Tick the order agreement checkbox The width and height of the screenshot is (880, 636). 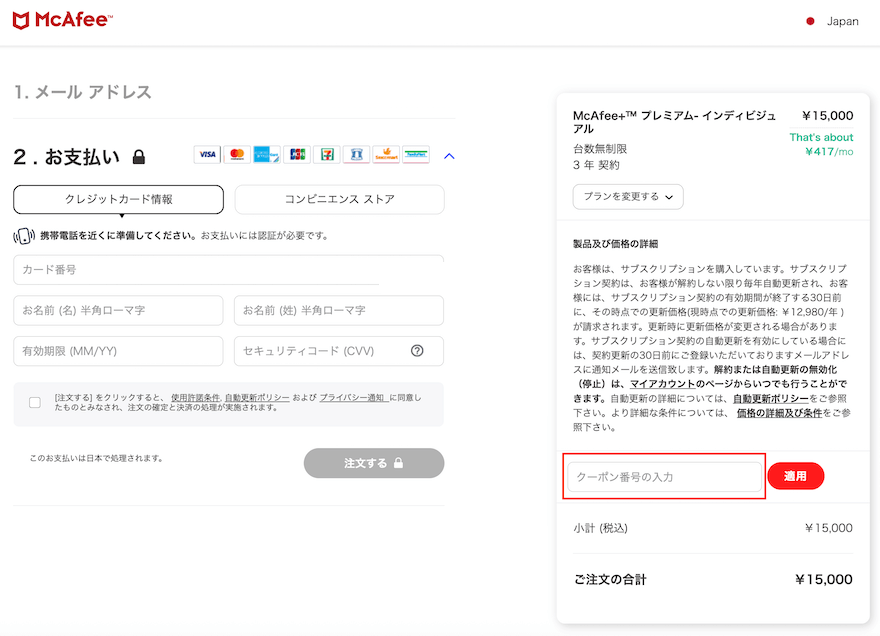coord(35,402)
